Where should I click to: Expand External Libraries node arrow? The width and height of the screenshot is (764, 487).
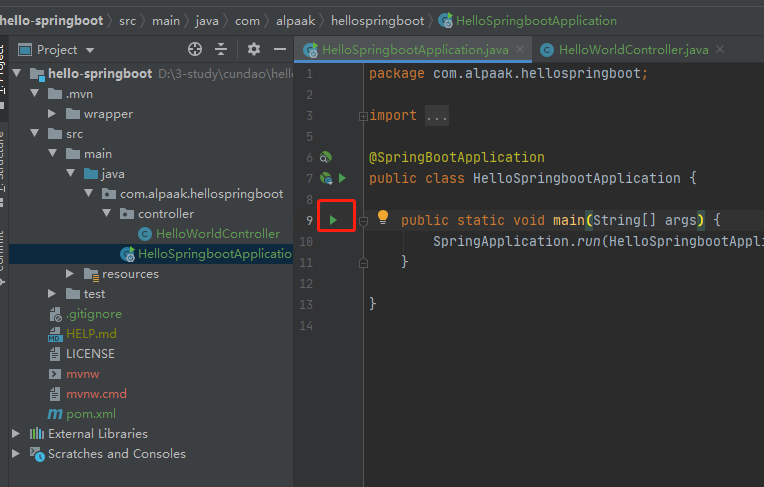pos(16,433)
